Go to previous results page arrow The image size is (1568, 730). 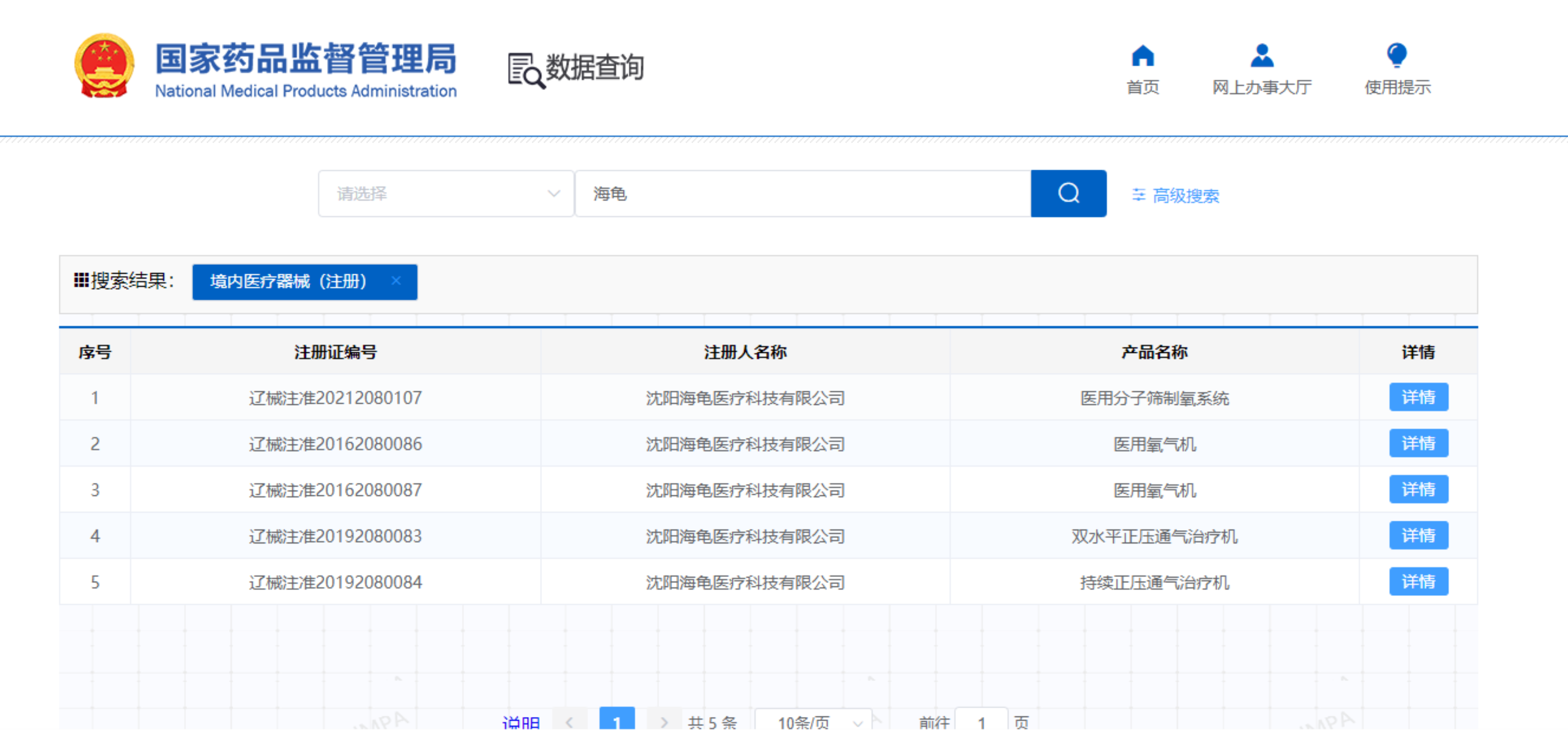pyautogui.click(x=570, y=722)
